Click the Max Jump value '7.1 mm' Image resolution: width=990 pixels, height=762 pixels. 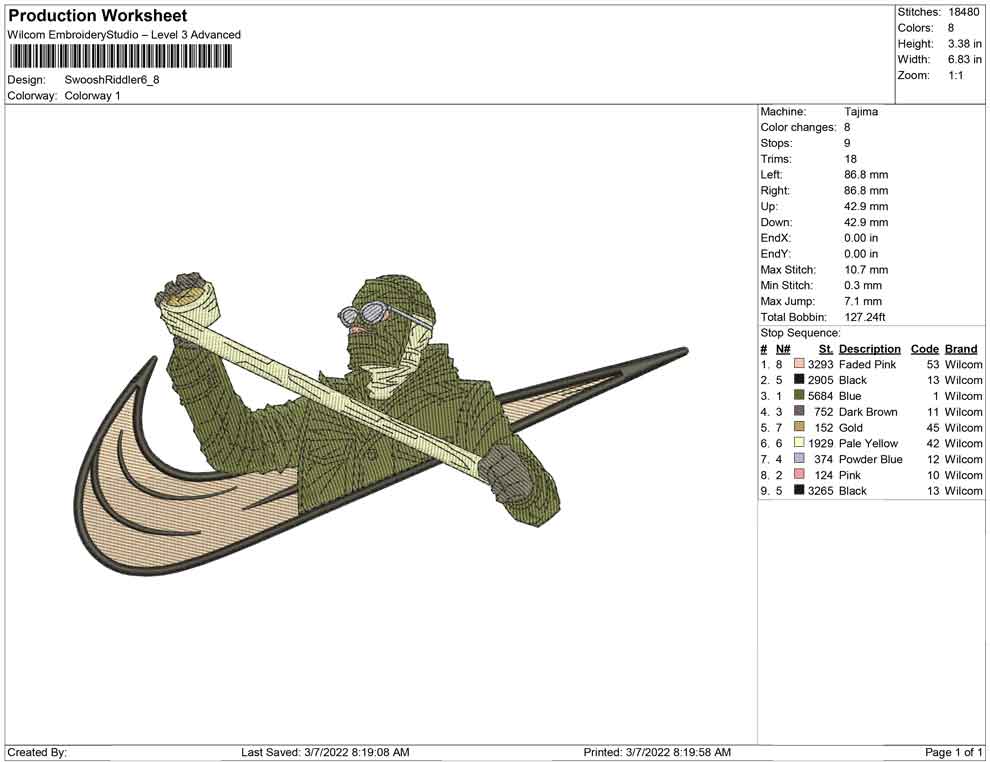tap(863, 301)
